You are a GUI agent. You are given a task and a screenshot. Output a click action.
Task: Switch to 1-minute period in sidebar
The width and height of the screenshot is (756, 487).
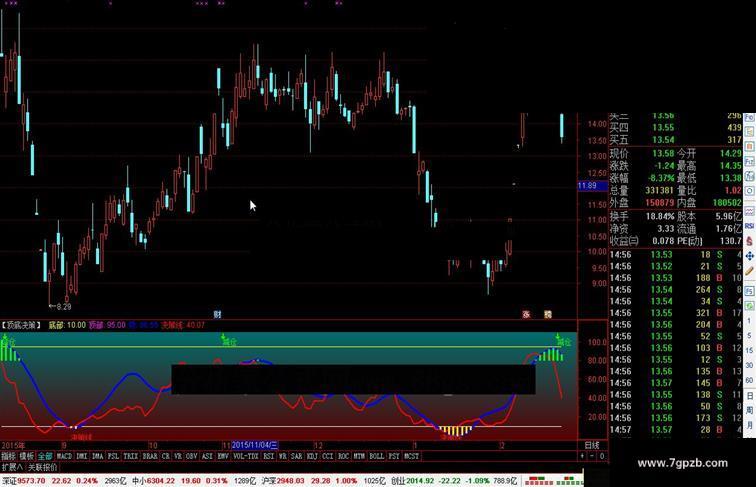point(749,320)
